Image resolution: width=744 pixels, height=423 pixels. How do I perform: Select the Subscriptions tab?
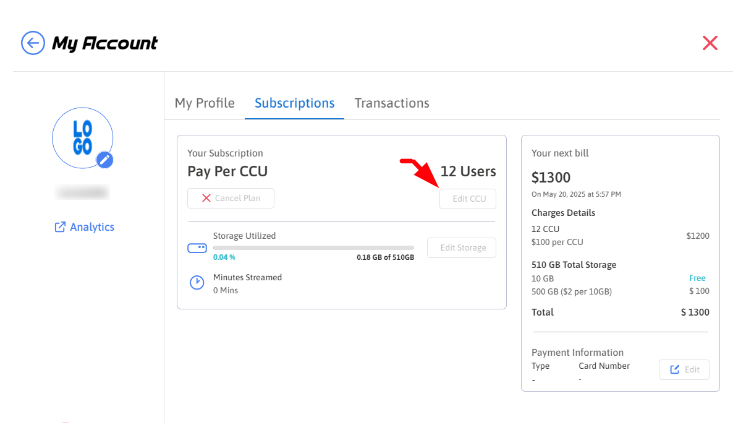coord(294,103)
